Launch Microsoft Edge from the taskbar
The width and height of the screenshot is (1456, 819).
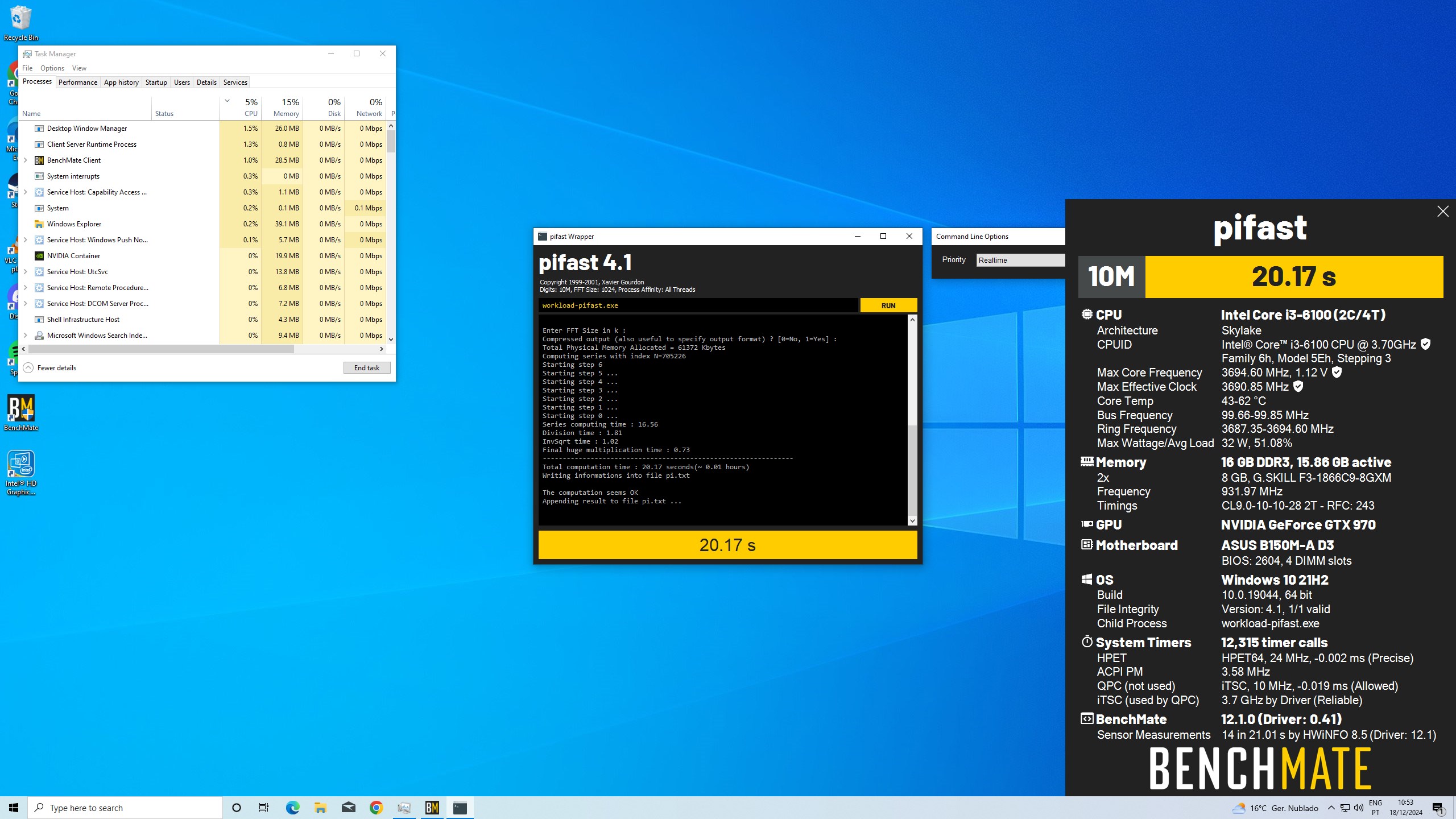point(292,808)
